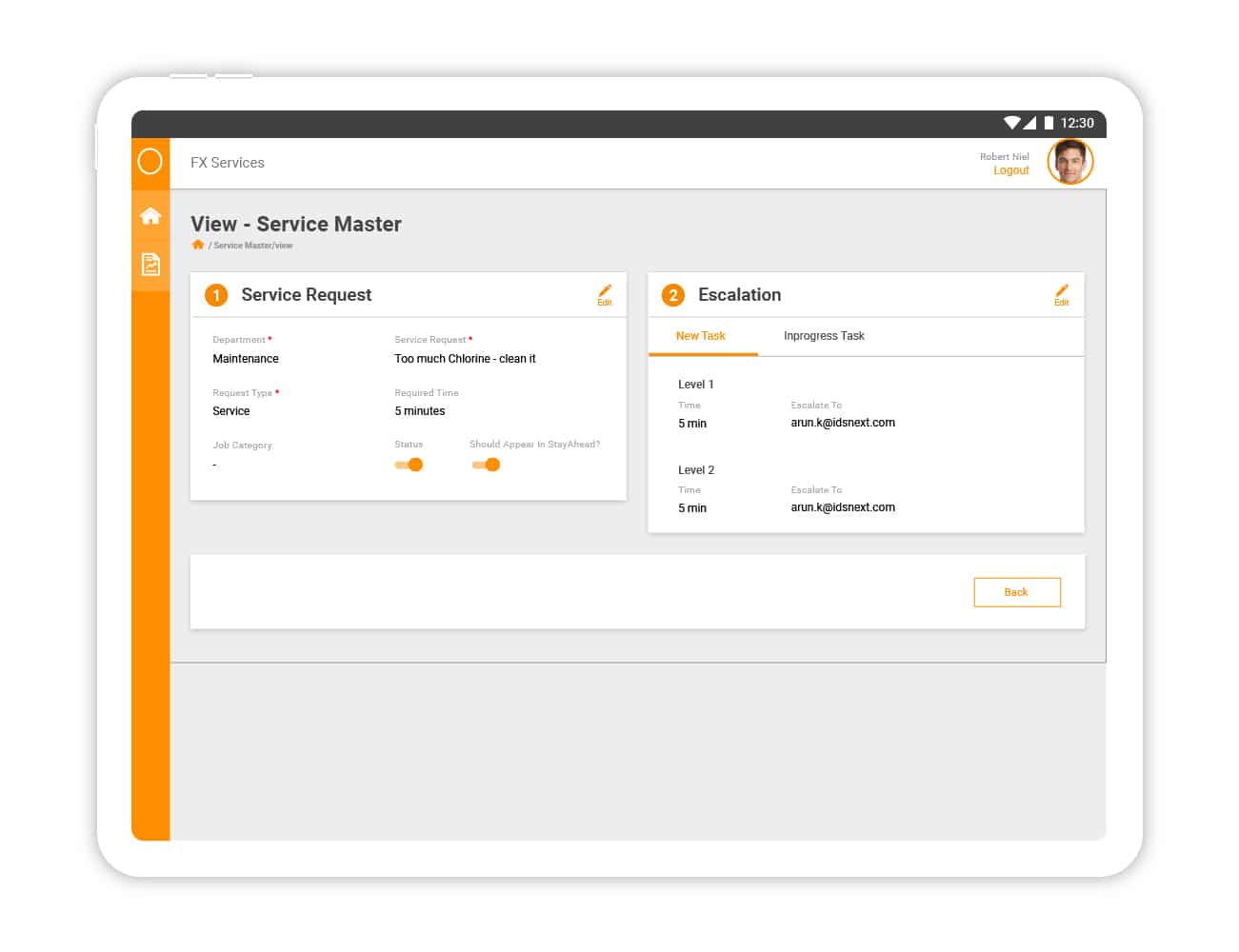
Task: Open the Home icon in the sidebar
Action: tap(150, 216)
